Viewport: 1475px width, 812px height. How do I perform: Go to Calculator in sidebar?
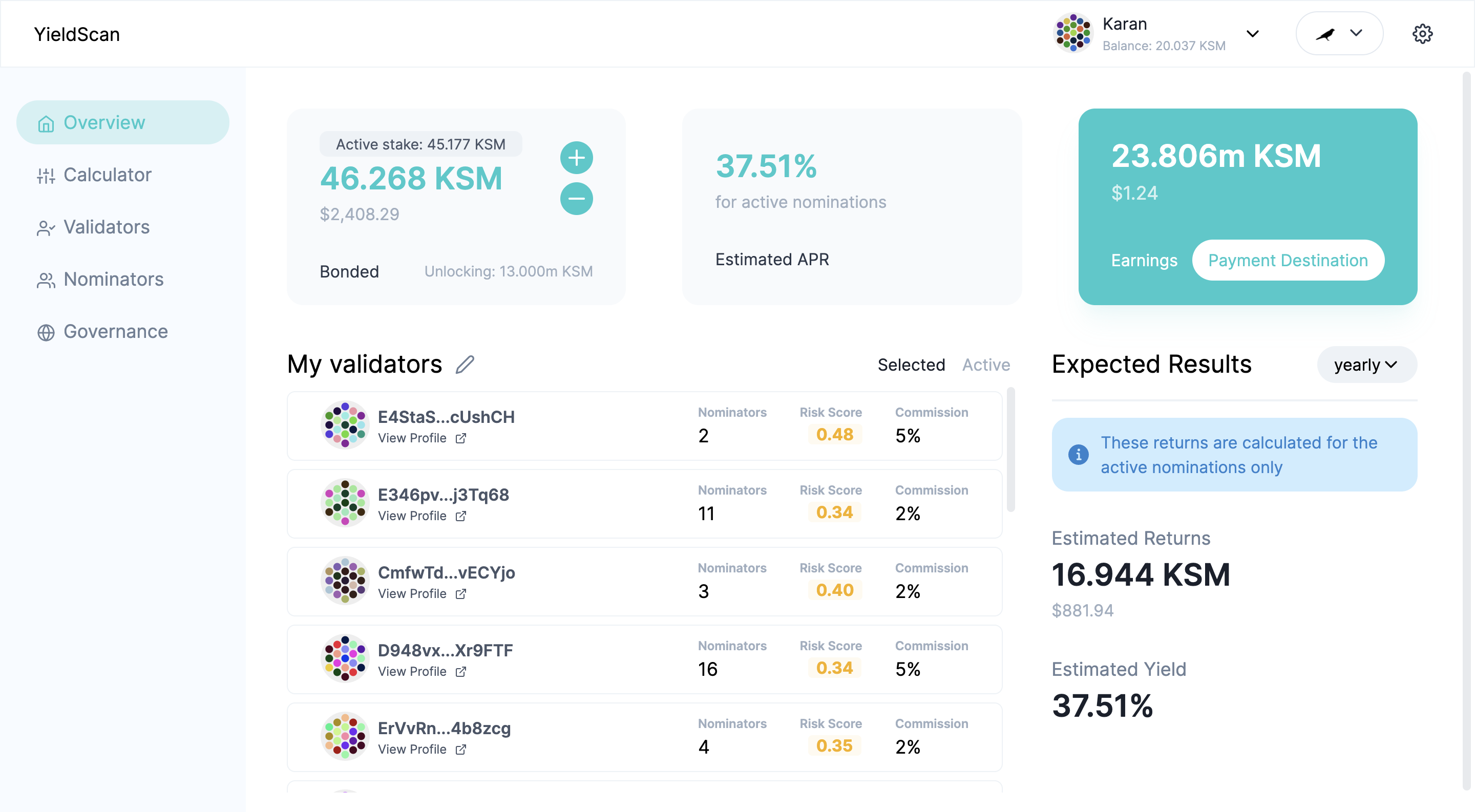click(x=107, y=175)
